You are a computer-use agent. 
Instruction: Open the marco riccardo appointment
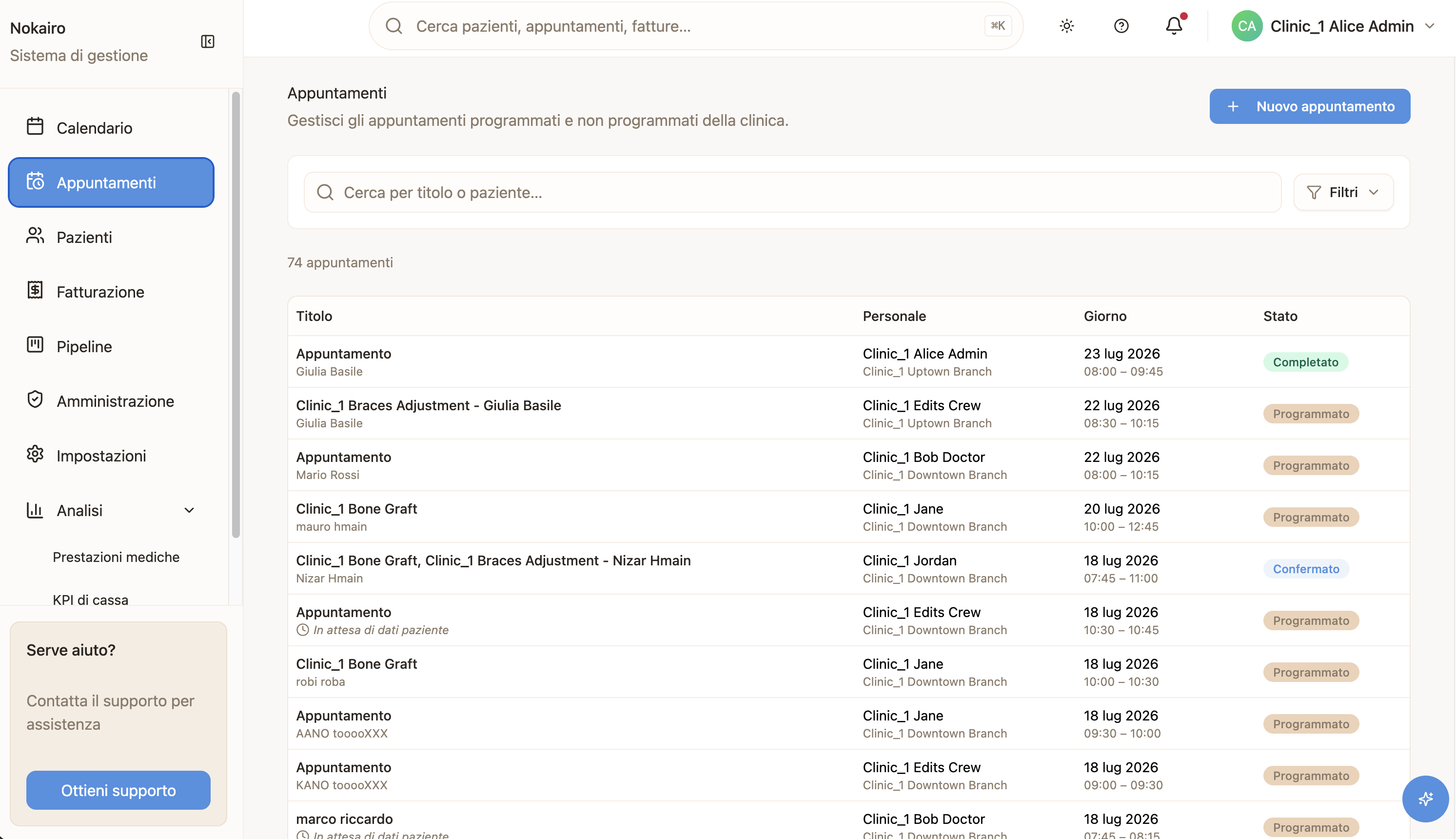click(x=848, y=820)
